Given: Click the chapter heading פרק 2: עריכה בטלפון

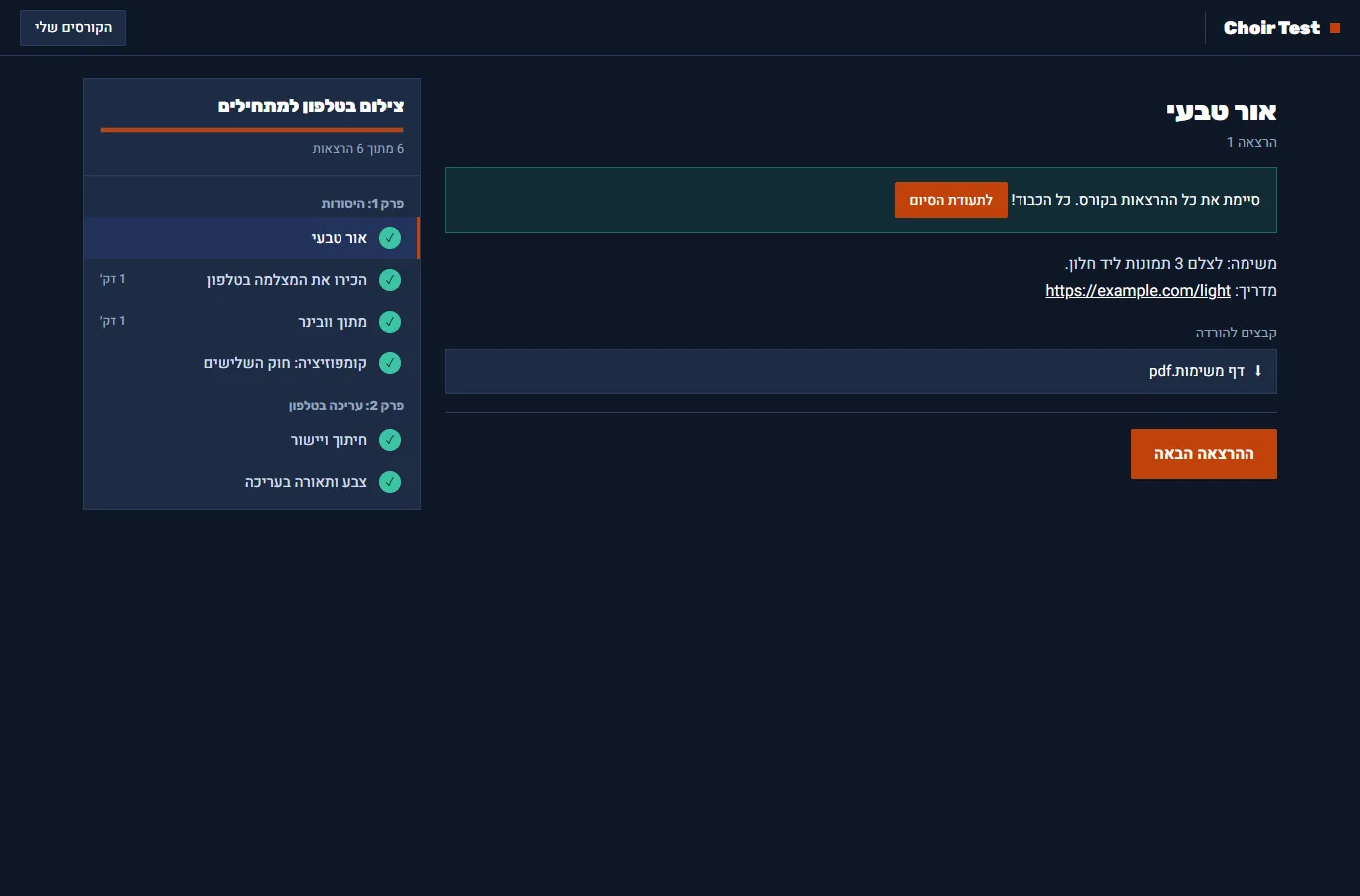Looking at the screenshot, I should click(x=346, y=406).
